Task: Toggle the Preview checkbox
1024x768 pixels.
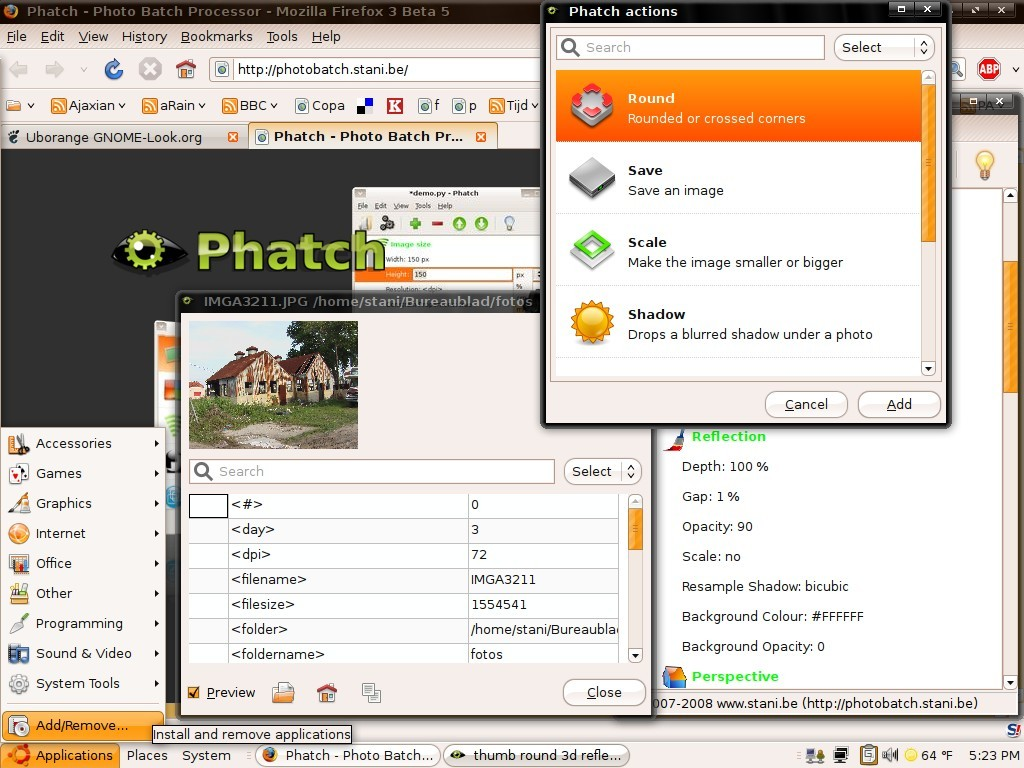Action: tap(194, 692)
